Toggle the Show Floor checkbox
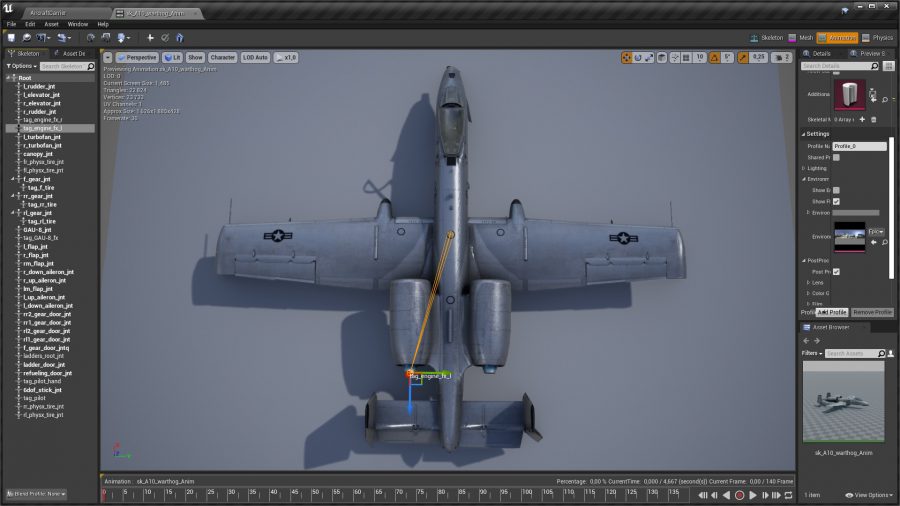 coord(836,201)
